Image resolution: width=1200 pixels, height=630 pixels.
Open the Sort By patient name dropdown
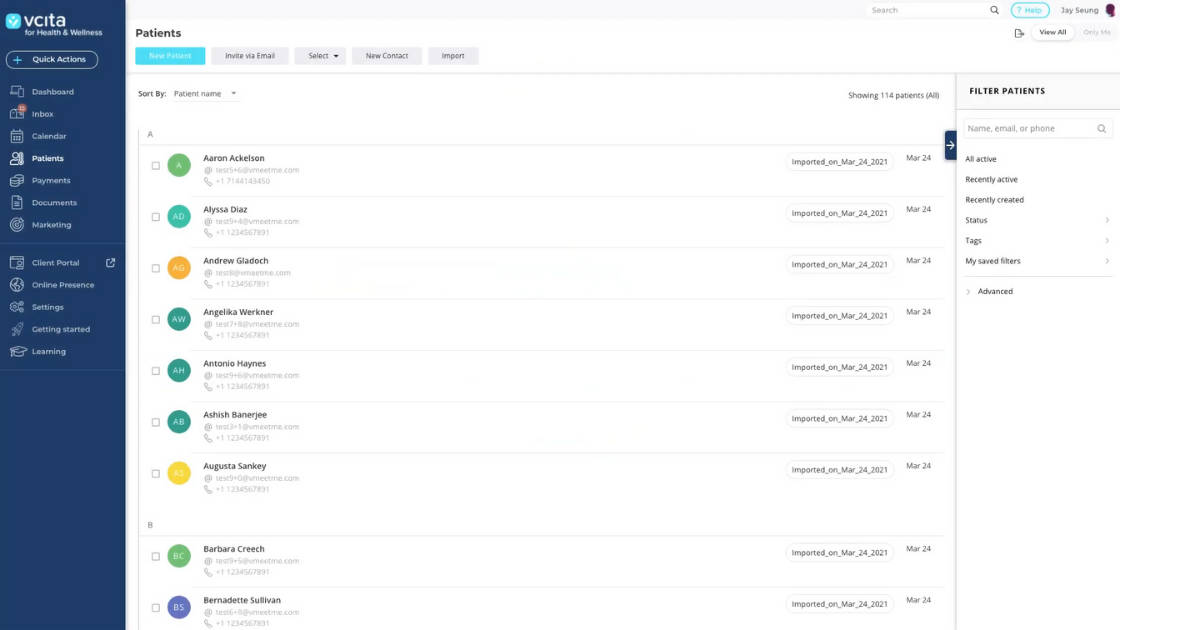pyautogui.click(x=205, y=93)
